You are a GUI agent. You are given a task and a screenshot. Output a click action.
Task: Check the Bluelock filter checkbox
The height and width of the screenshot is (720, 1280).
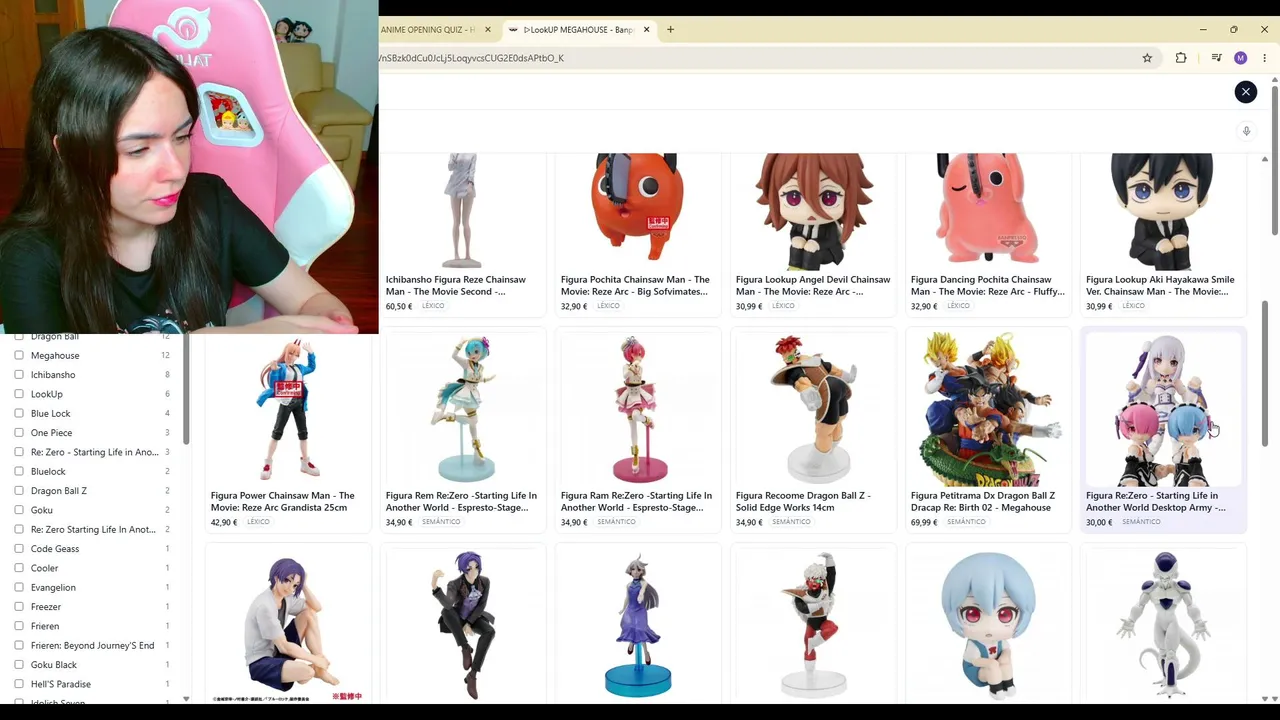[x=19, y=471]
